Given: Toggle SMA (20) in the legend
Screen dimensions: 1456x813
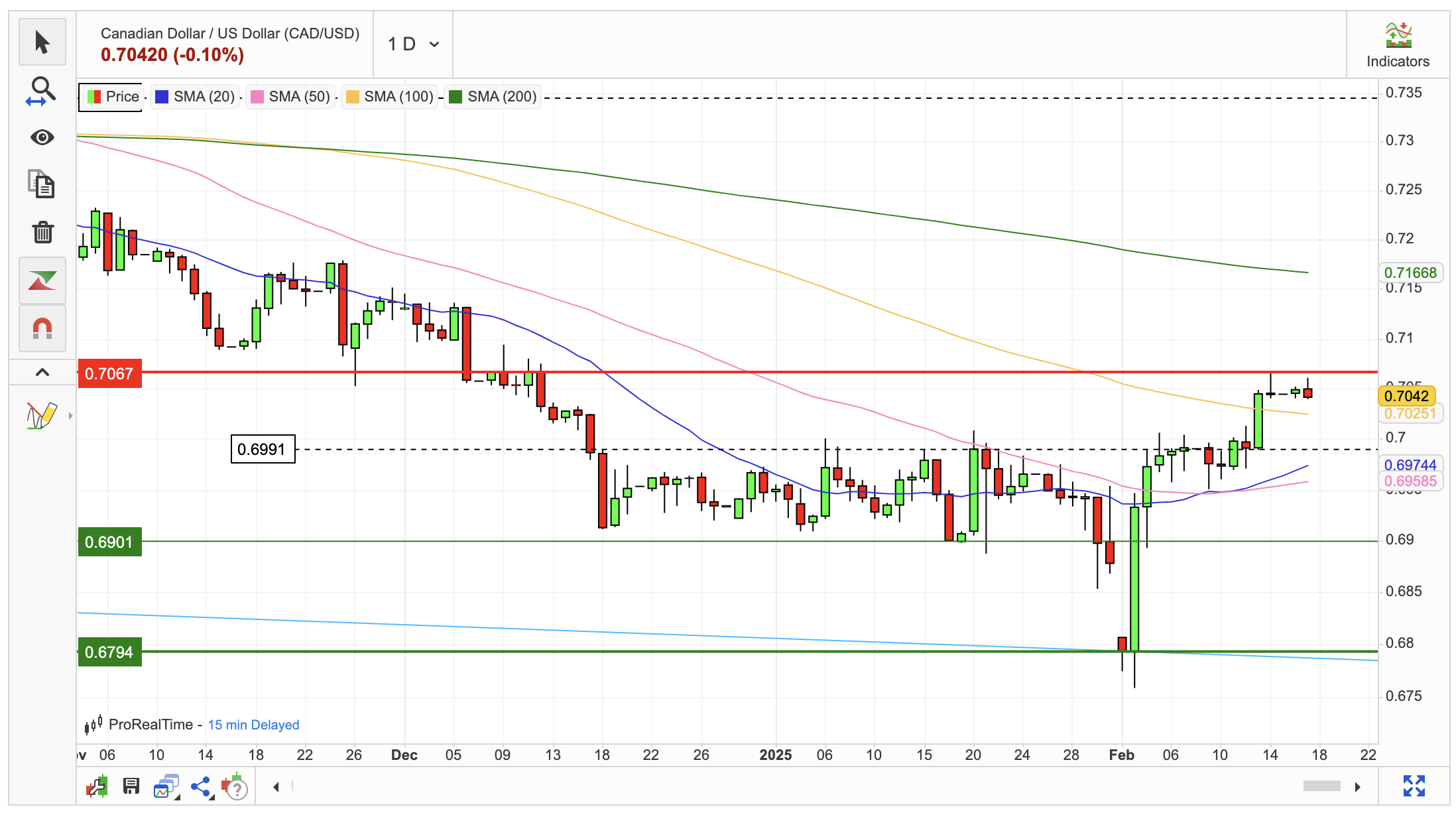Looking at the screenshot, I should tap(195, 97).
